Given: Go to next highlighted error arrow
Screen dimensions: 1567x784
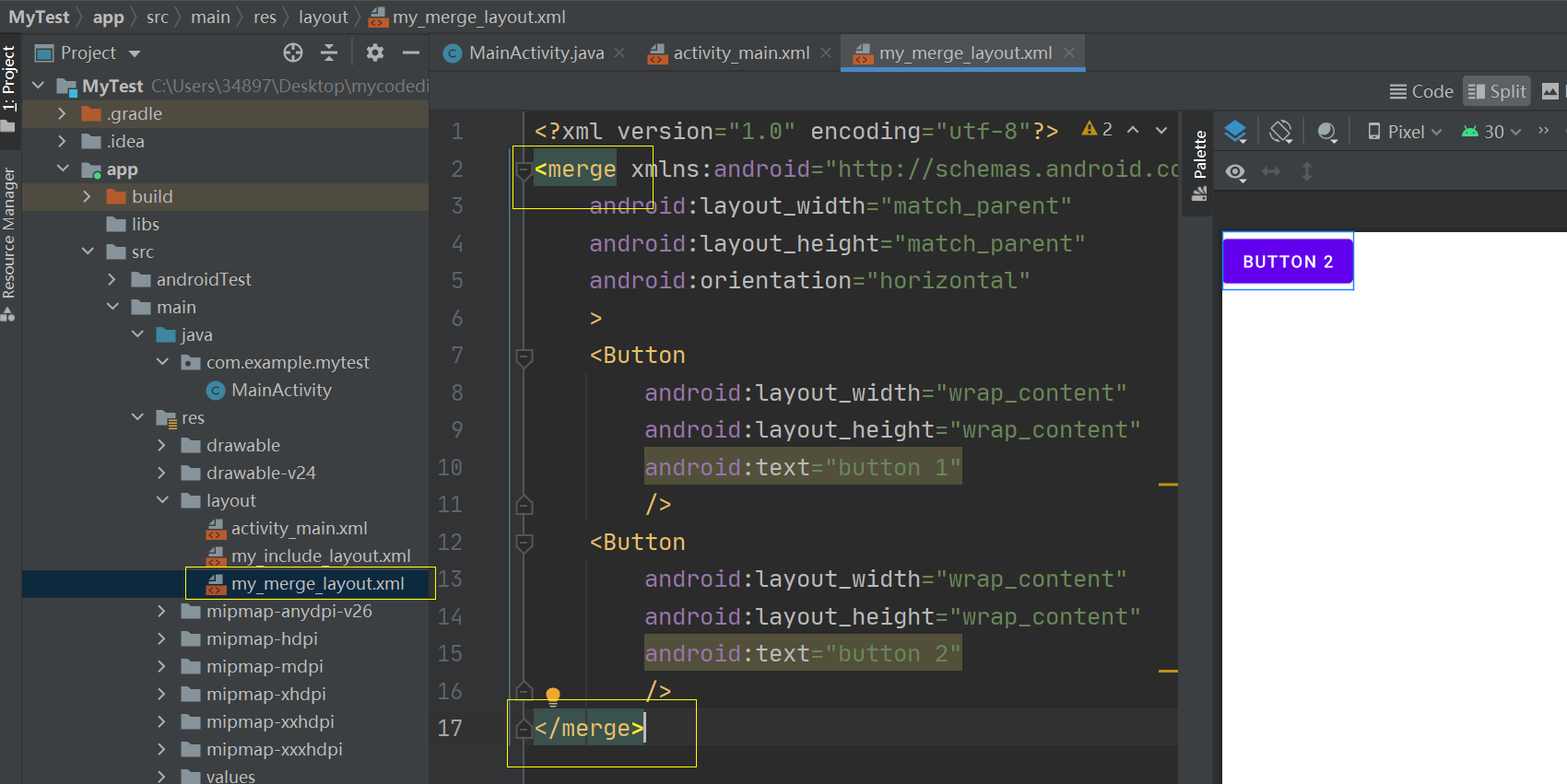Looking at the screenshot, I should click(1161, 130).
